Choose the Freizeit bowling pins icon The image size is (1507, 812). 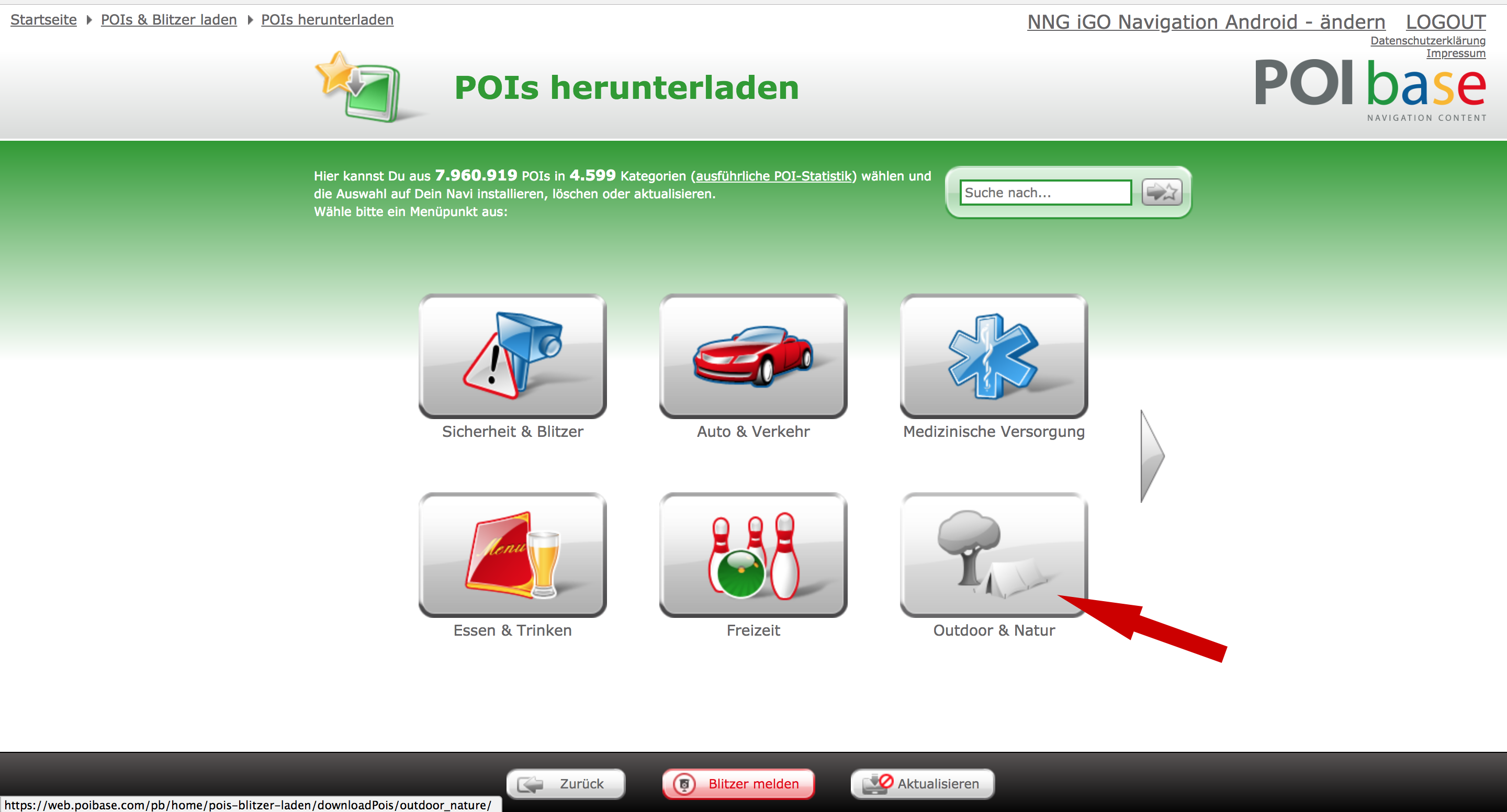[x=753, y=555]
